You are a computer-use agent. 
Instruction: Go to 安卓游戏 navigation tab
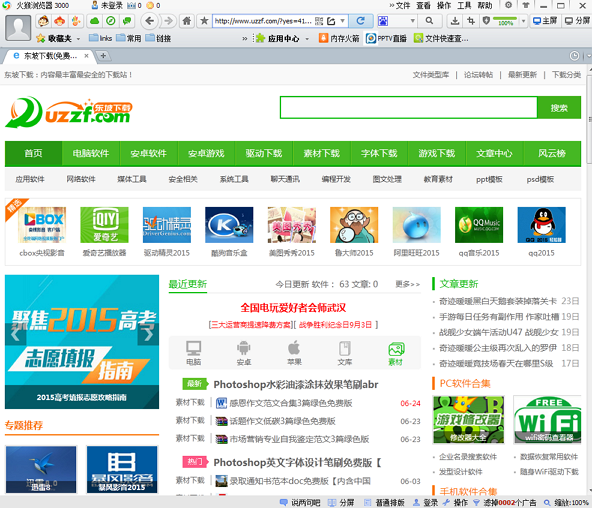[x=206, y=153]
